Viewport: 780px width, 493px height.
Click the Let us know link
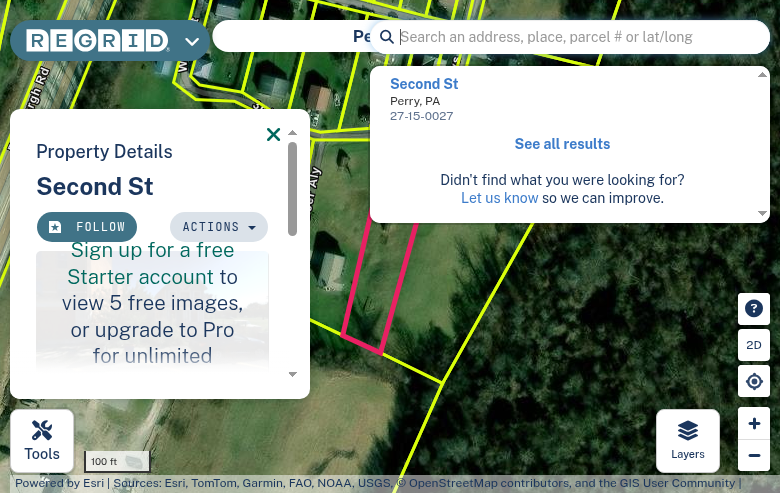[x=499, y=198]
